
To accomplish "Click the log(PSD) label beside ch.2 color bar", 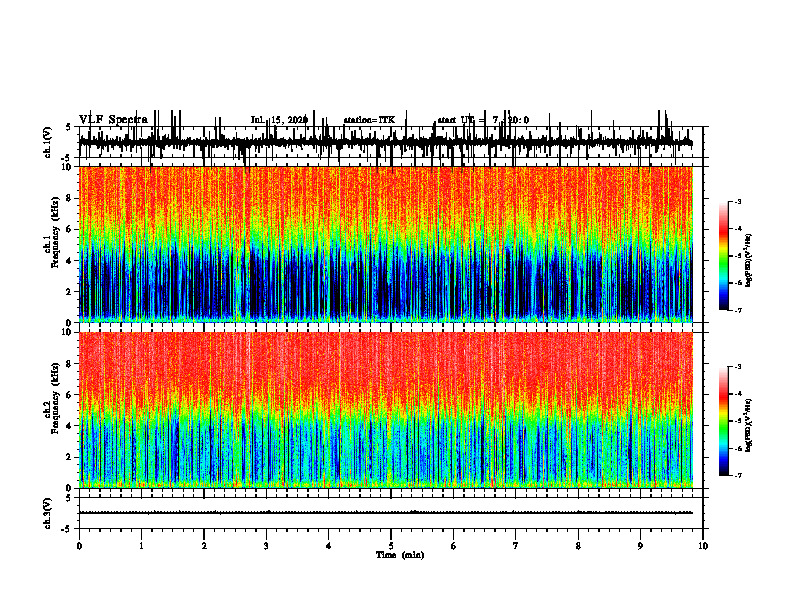I will 748,426.
